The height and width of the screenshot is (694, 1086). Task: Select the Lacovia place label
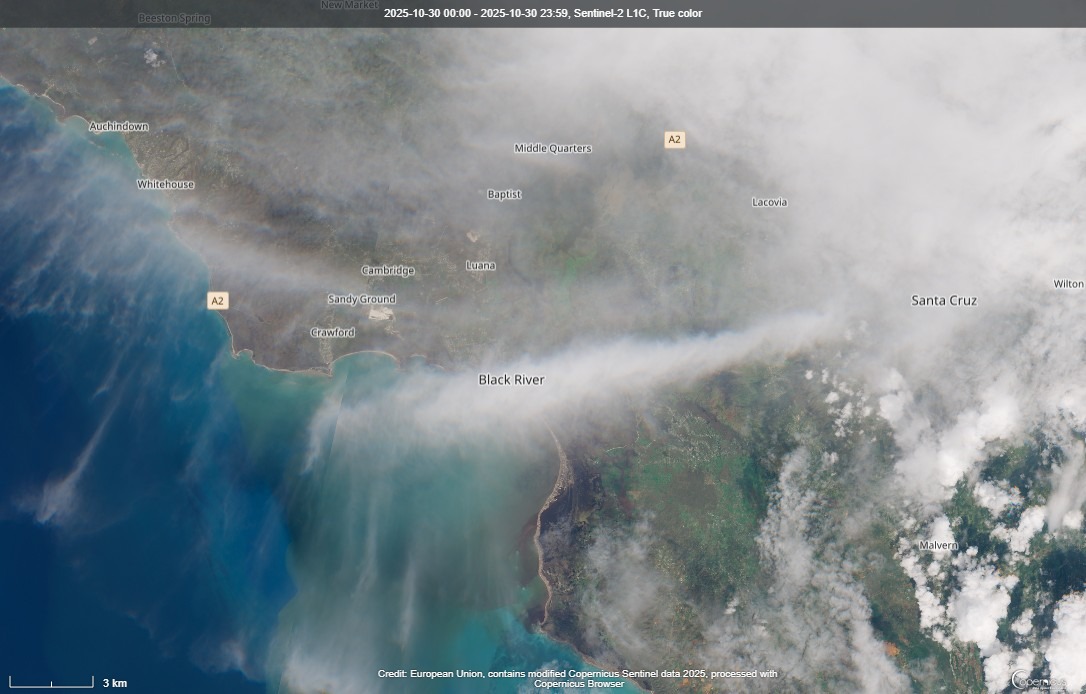(x=769, y=202)
